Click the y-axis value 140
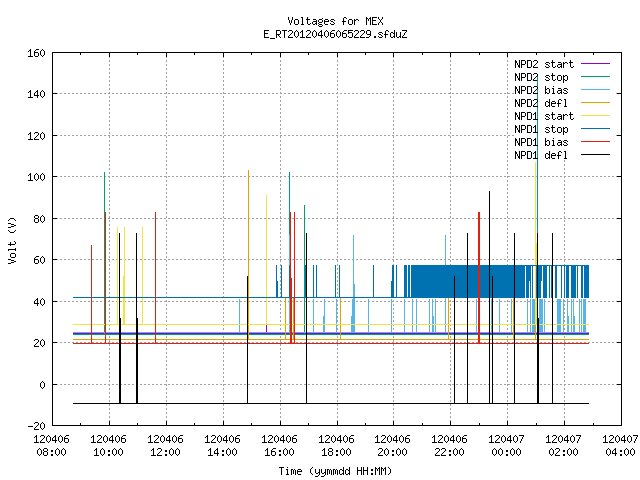 coord(36,94)
